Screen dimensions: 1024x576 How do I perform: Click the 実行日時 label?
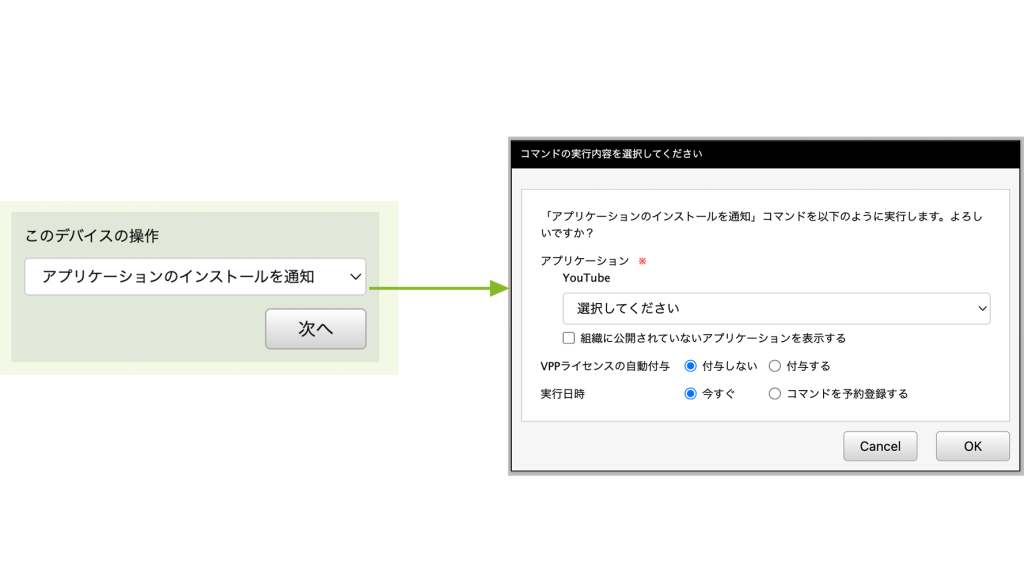pyautogui.click(x=562, y=394)
